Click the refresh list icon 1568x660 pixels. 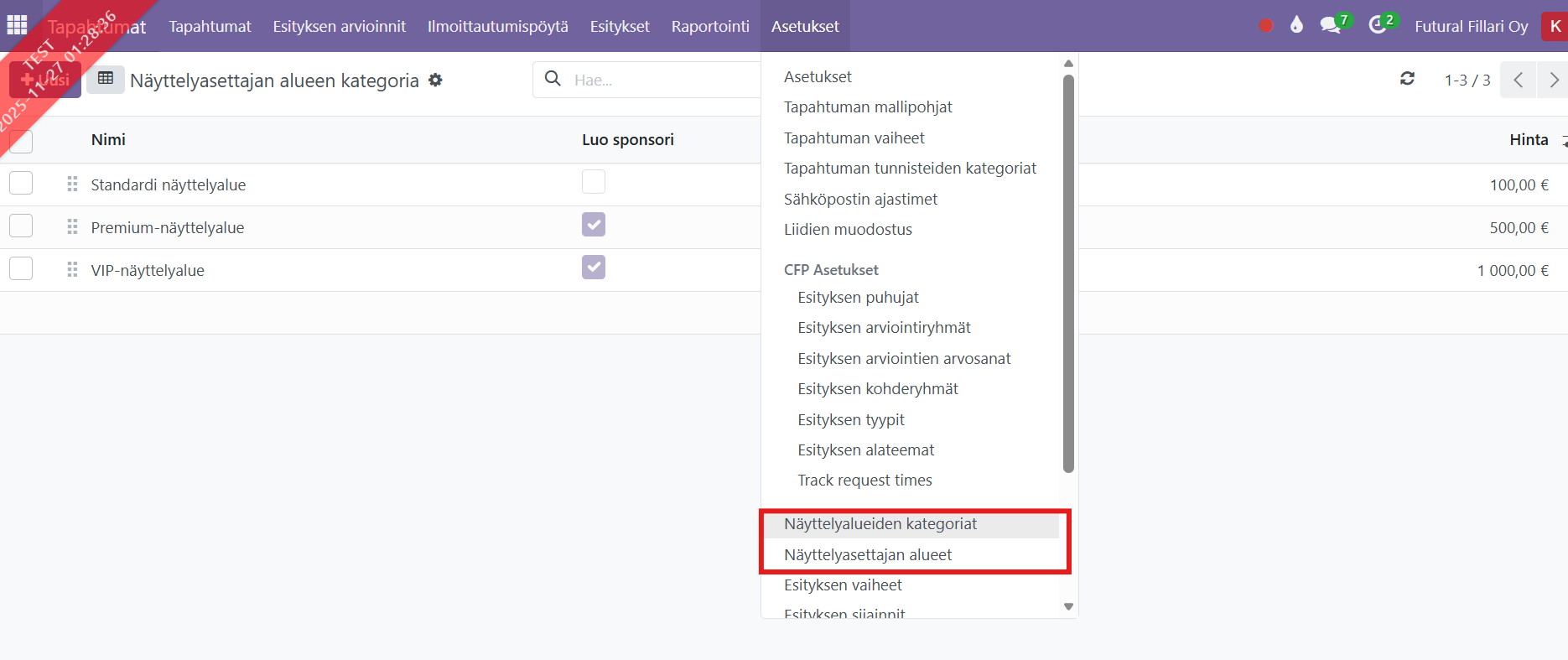pos(1407,79)
